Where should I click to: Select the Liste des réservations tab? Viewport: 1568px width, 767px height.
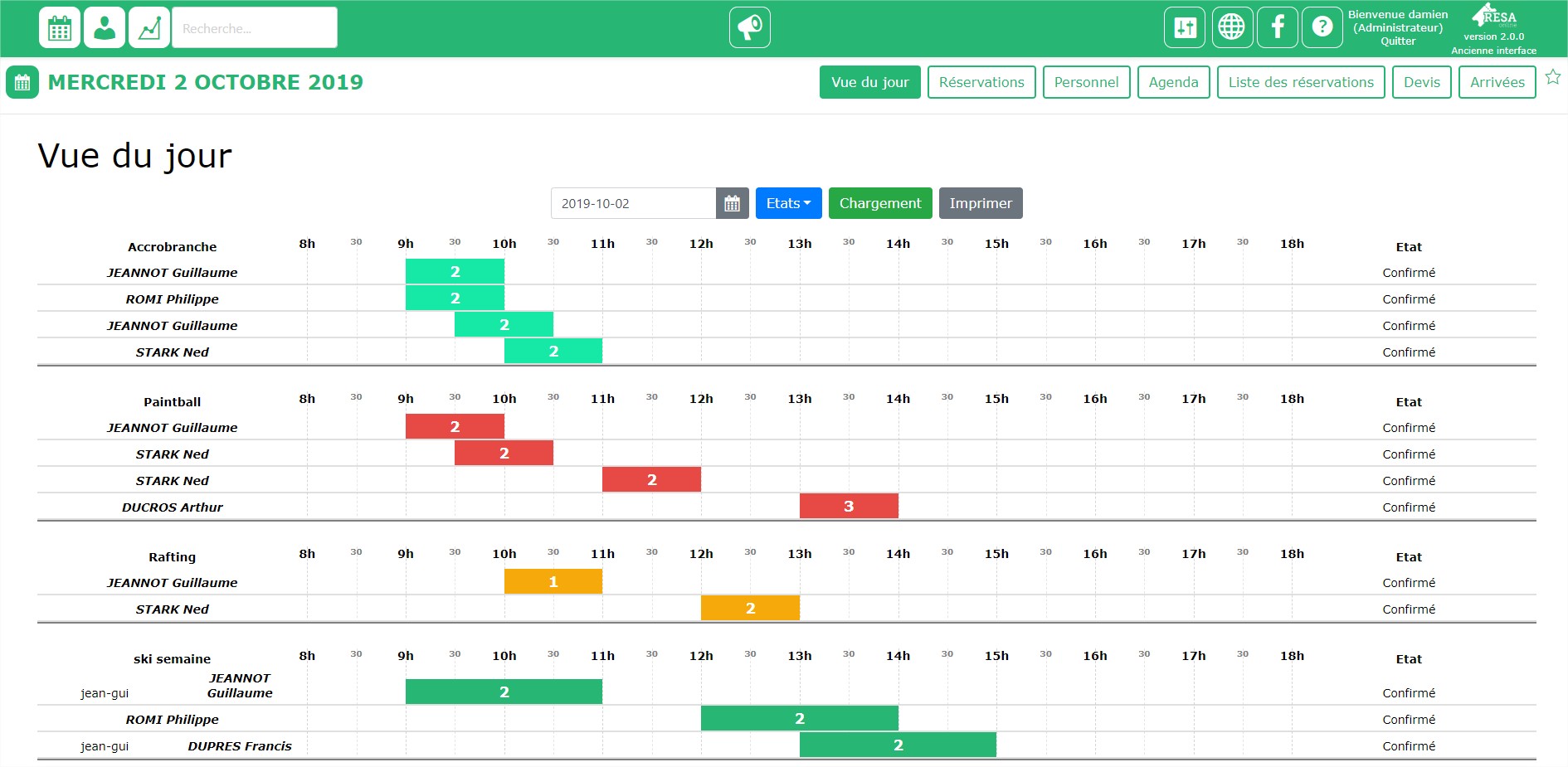pos(1300,82)
